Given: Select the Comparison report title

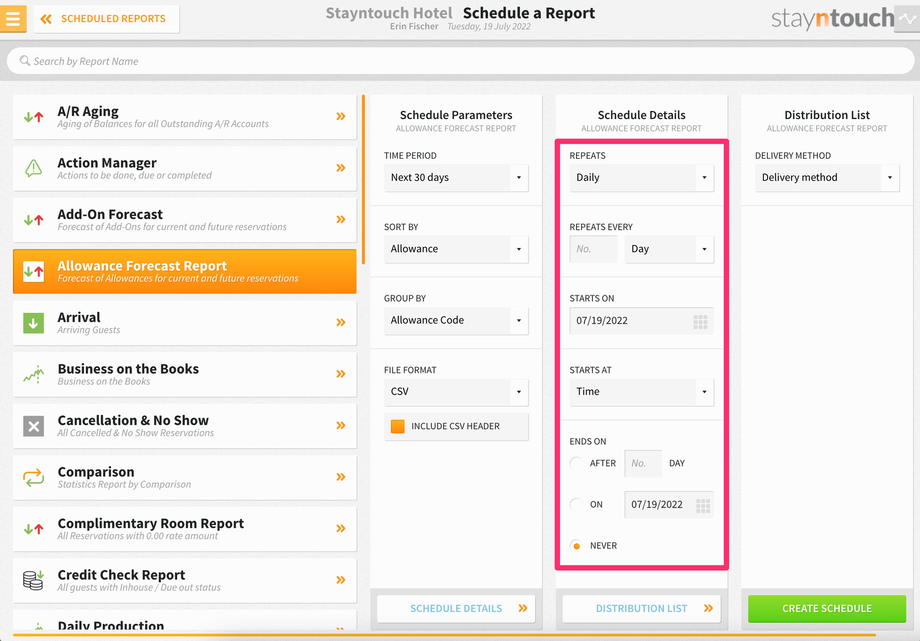Looking at the screenshot, I should 96,472.
